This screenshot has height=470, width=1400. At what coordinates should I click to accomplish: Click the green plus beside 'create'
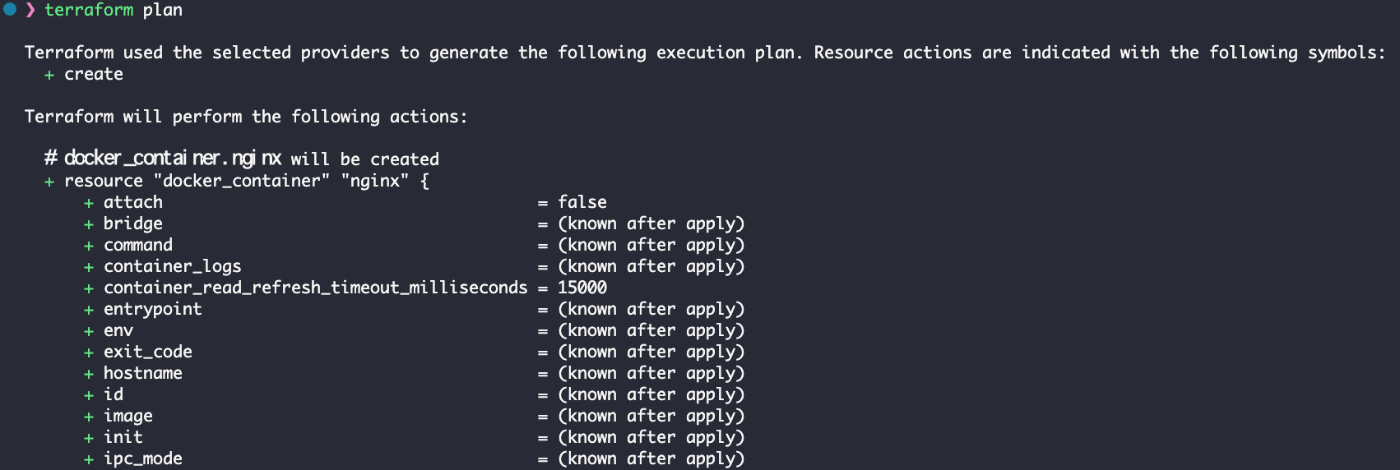click(50, 75)
